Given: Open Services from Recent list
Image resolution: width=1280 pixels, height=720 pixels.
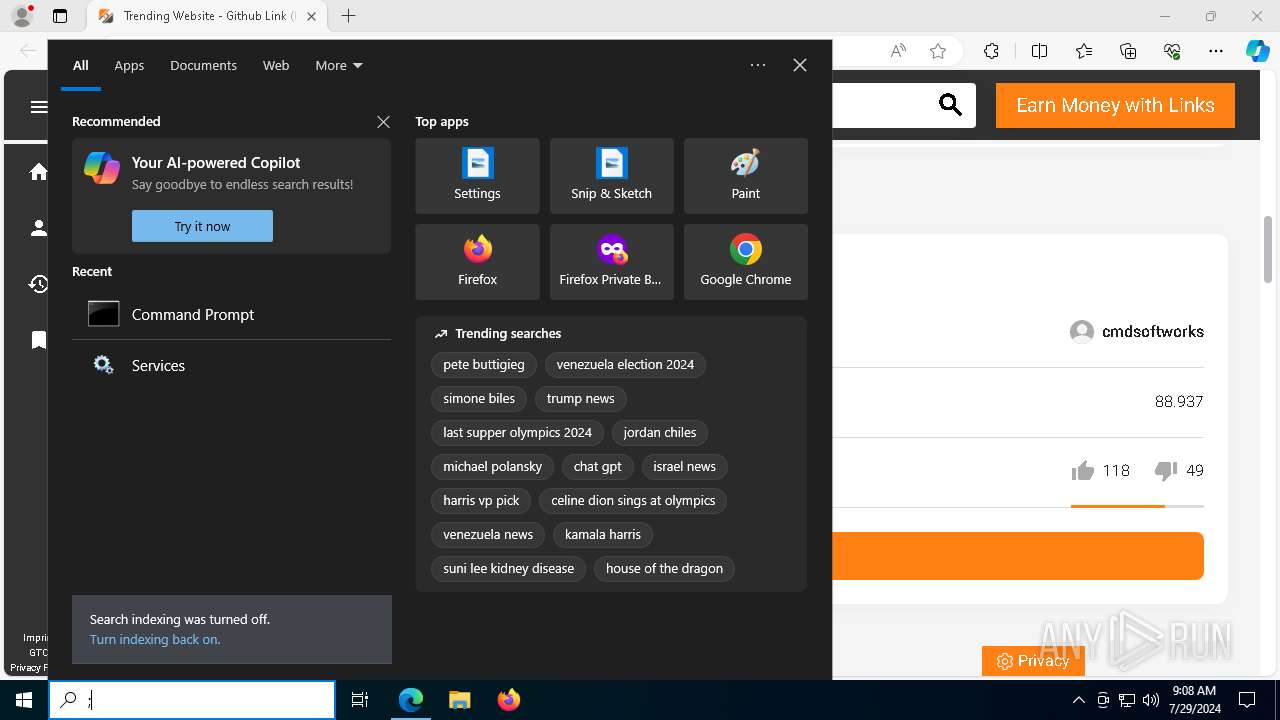Looking at the screenshot, I should [x=231, y=365].
